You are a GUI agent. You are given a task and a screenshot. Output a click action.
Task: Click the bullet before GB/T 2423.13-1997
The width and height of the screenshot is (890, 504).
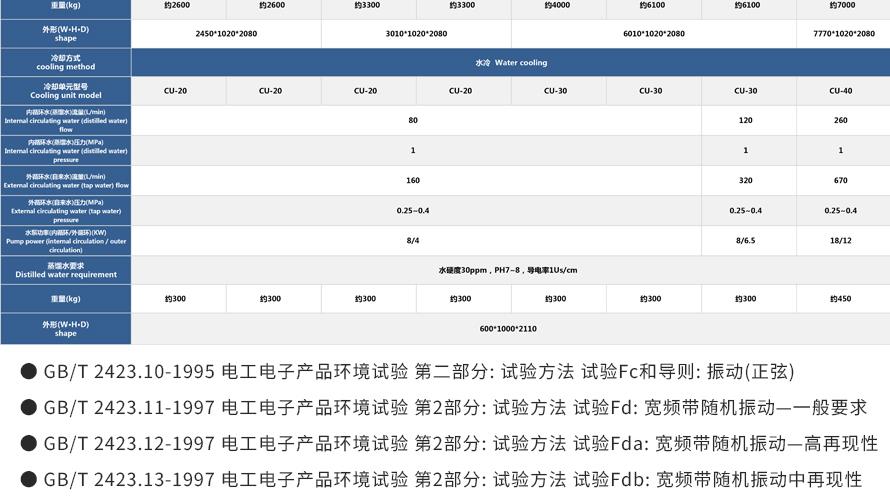29,479
